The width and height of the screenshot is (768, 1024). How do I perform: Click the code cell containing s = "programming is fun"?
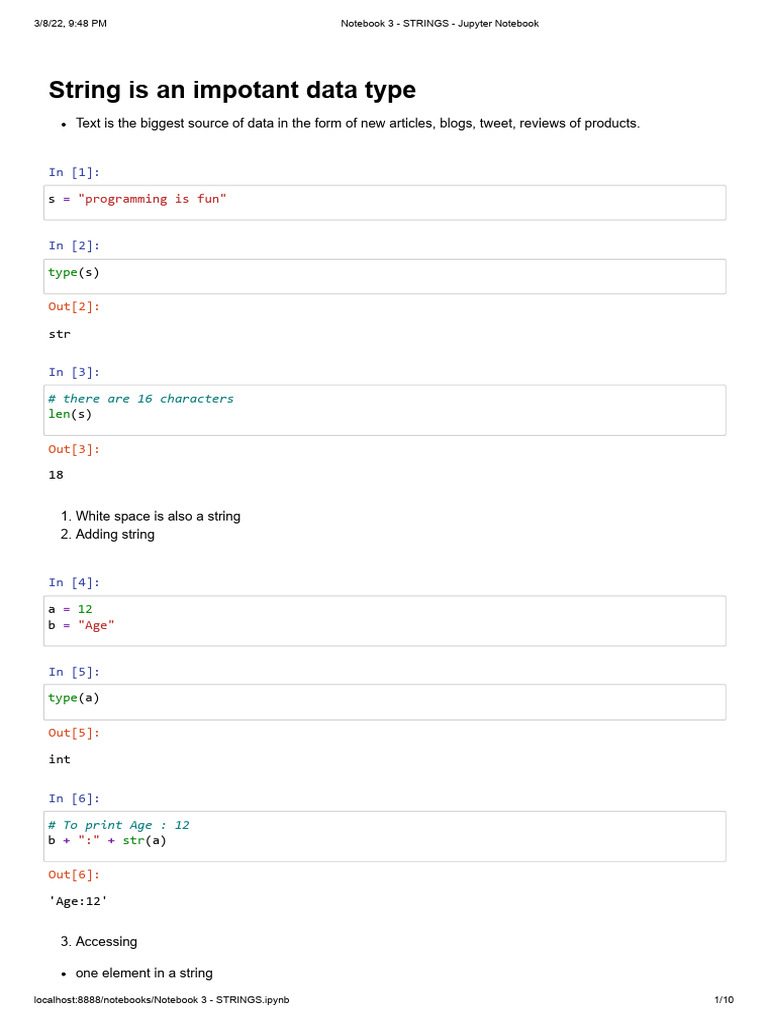[x=385, y=202]
